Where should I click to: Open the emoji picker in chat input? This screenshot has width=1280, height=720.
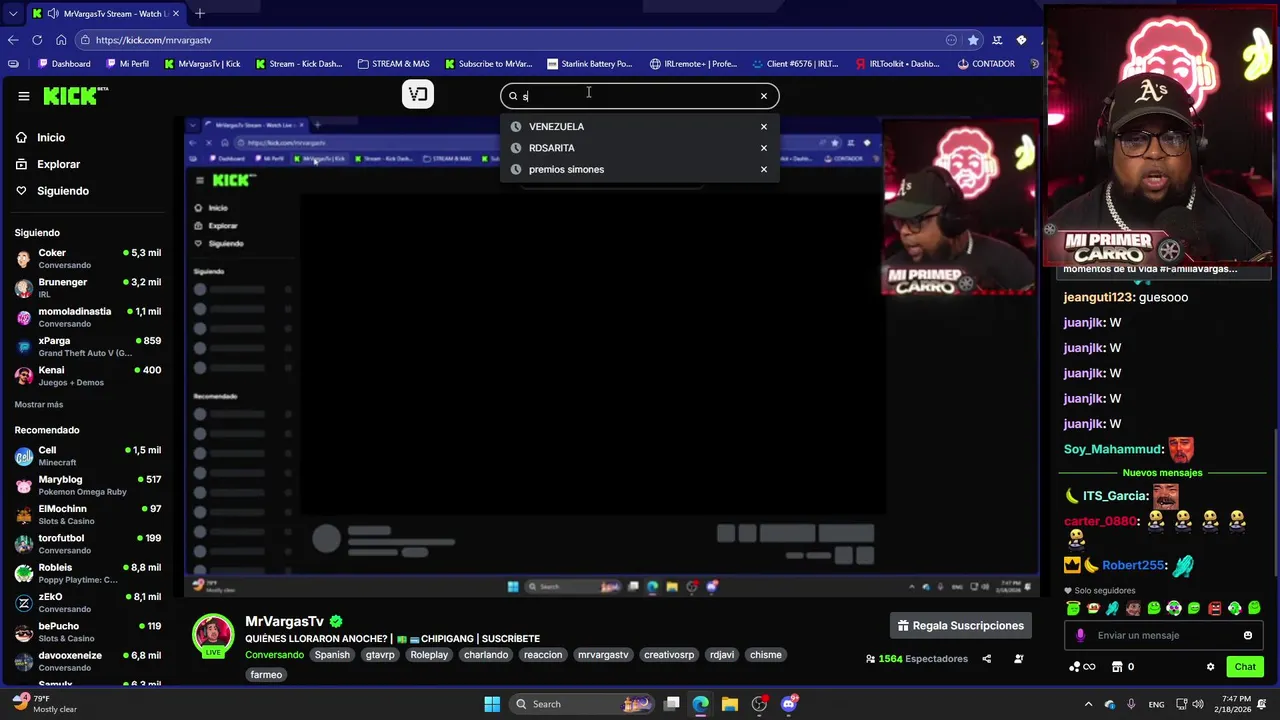(x=1248, y=636)
